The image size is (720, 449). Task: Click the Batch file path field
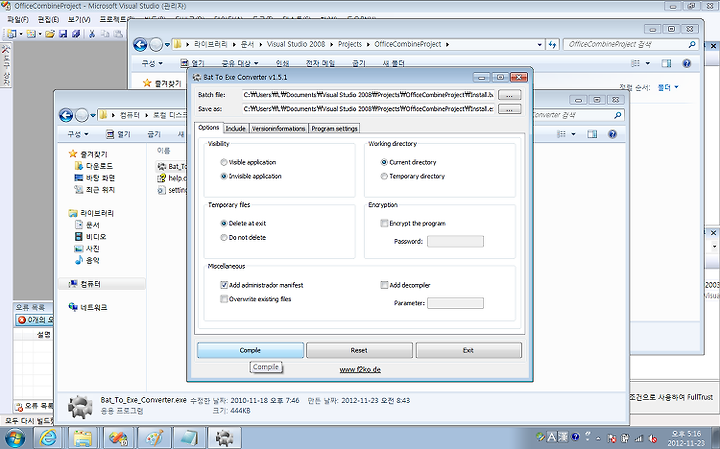click(x=369, y=95)
